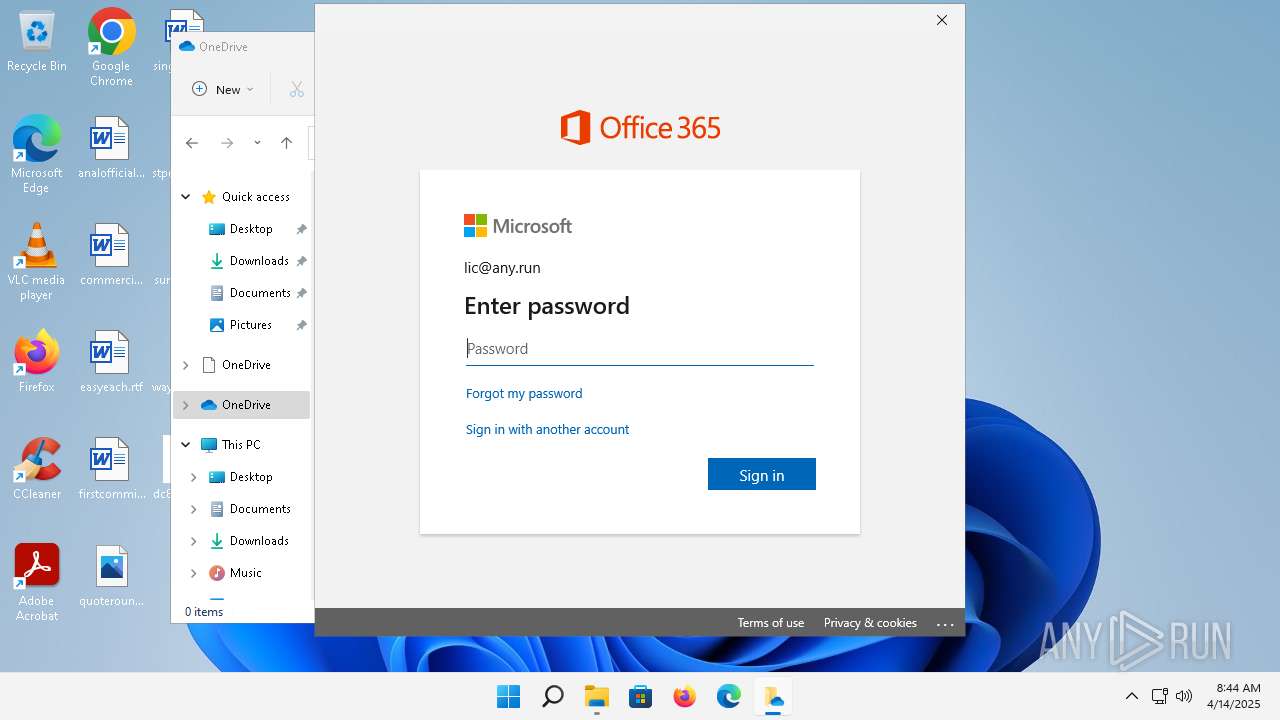Click Forgot my password link
1280x720 pixels.
[x=524, y=393]
